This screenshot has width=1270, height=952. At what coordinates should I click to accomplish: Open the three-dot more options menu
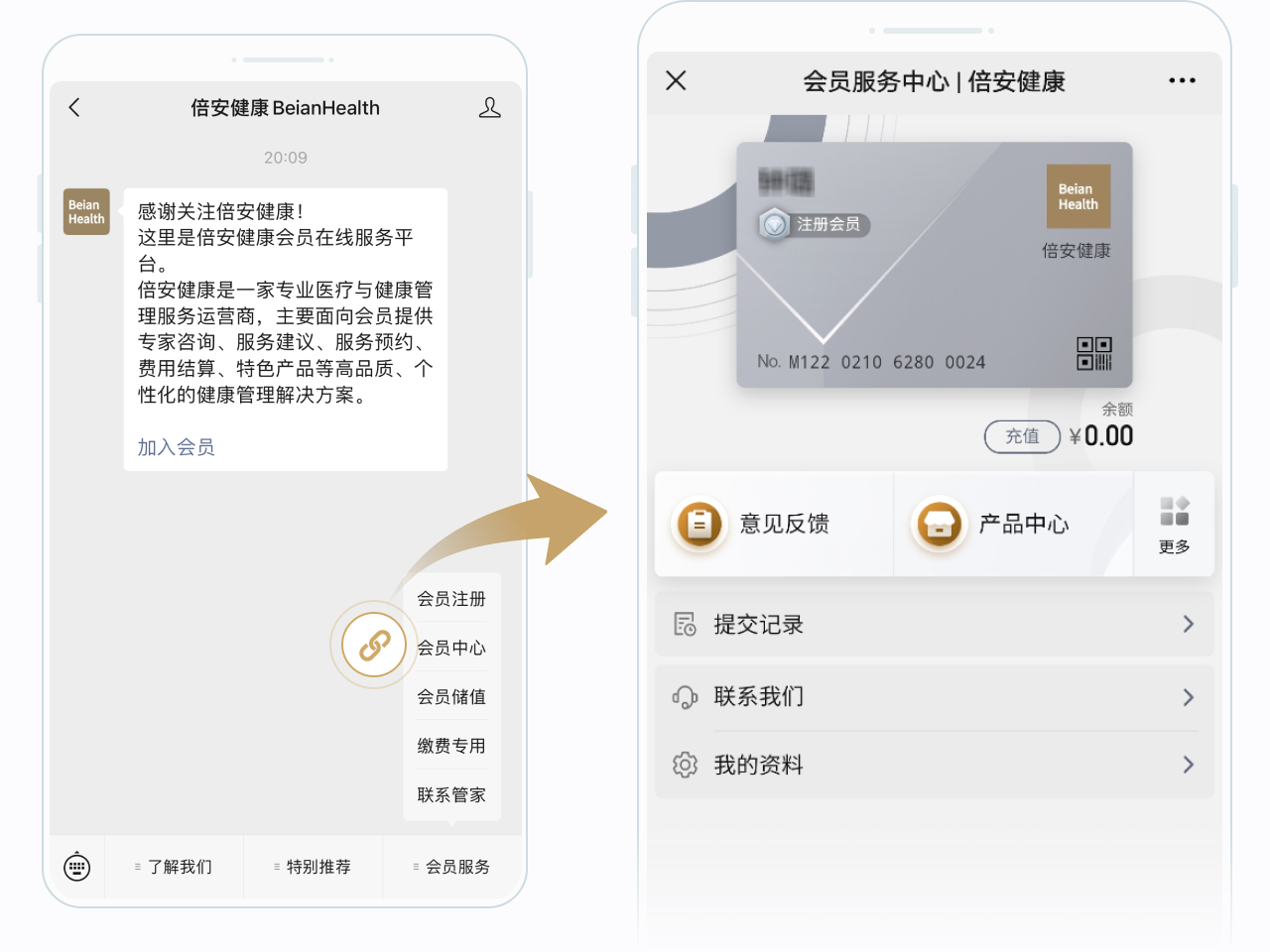click(1181, 80)
